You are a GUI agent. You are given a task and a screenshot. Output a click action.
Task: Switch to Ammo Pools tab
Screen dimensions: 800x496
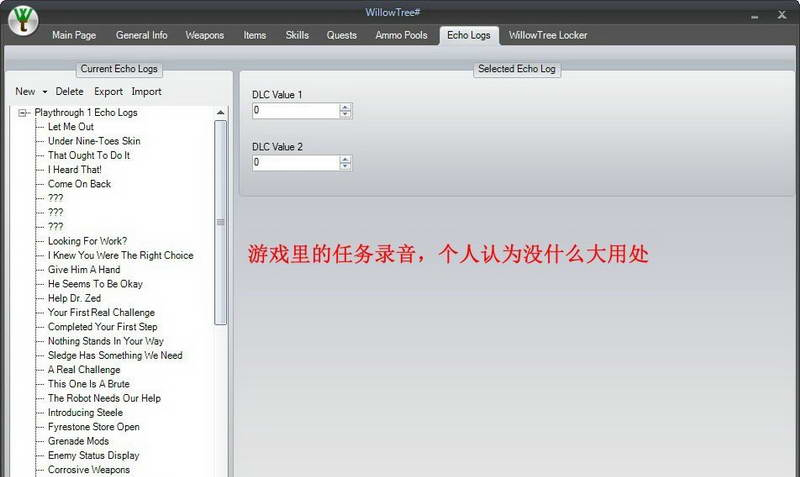click(x=401, y=35)
